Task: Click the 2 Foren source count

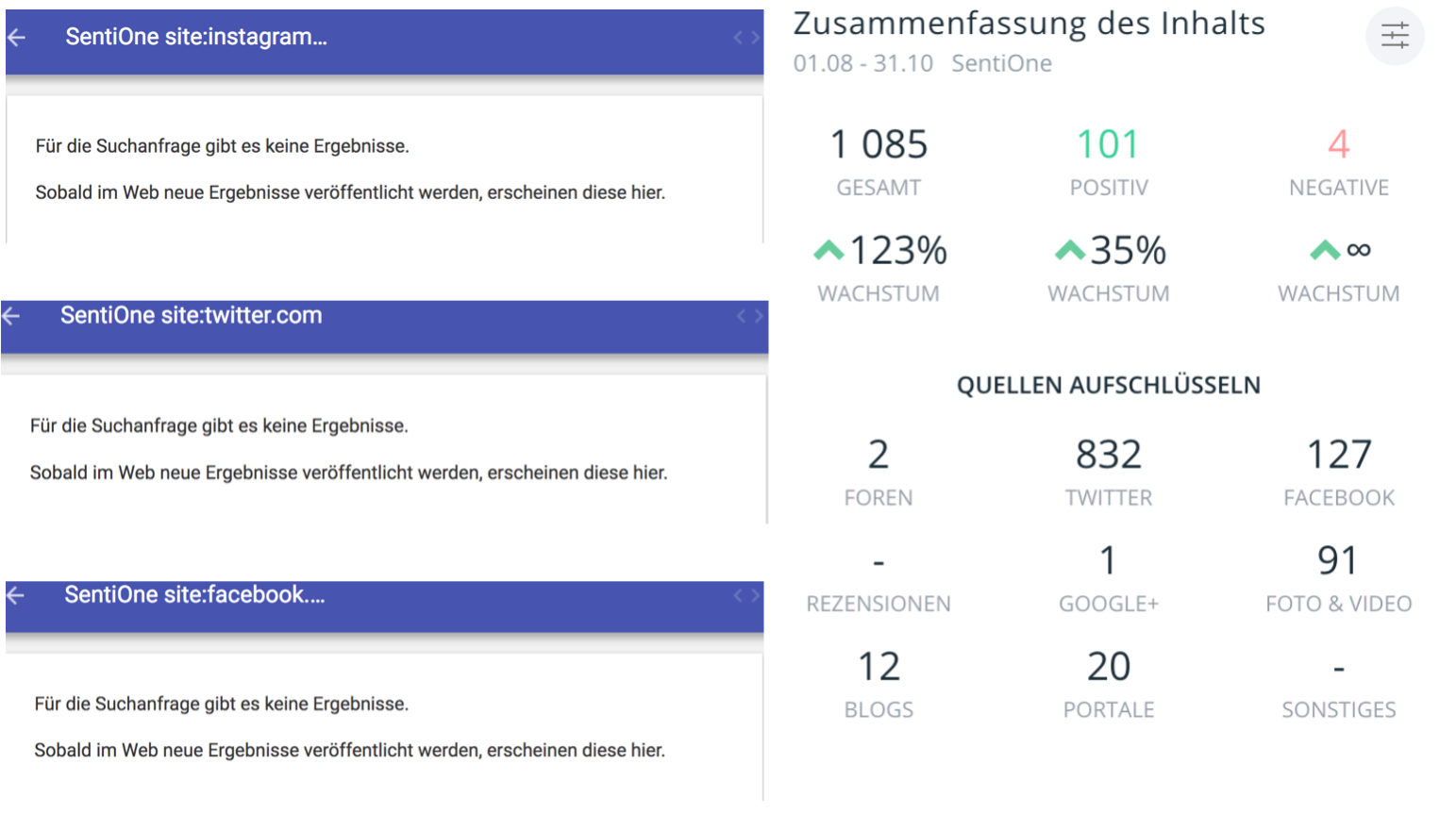Action: click(x=879, y=456)
